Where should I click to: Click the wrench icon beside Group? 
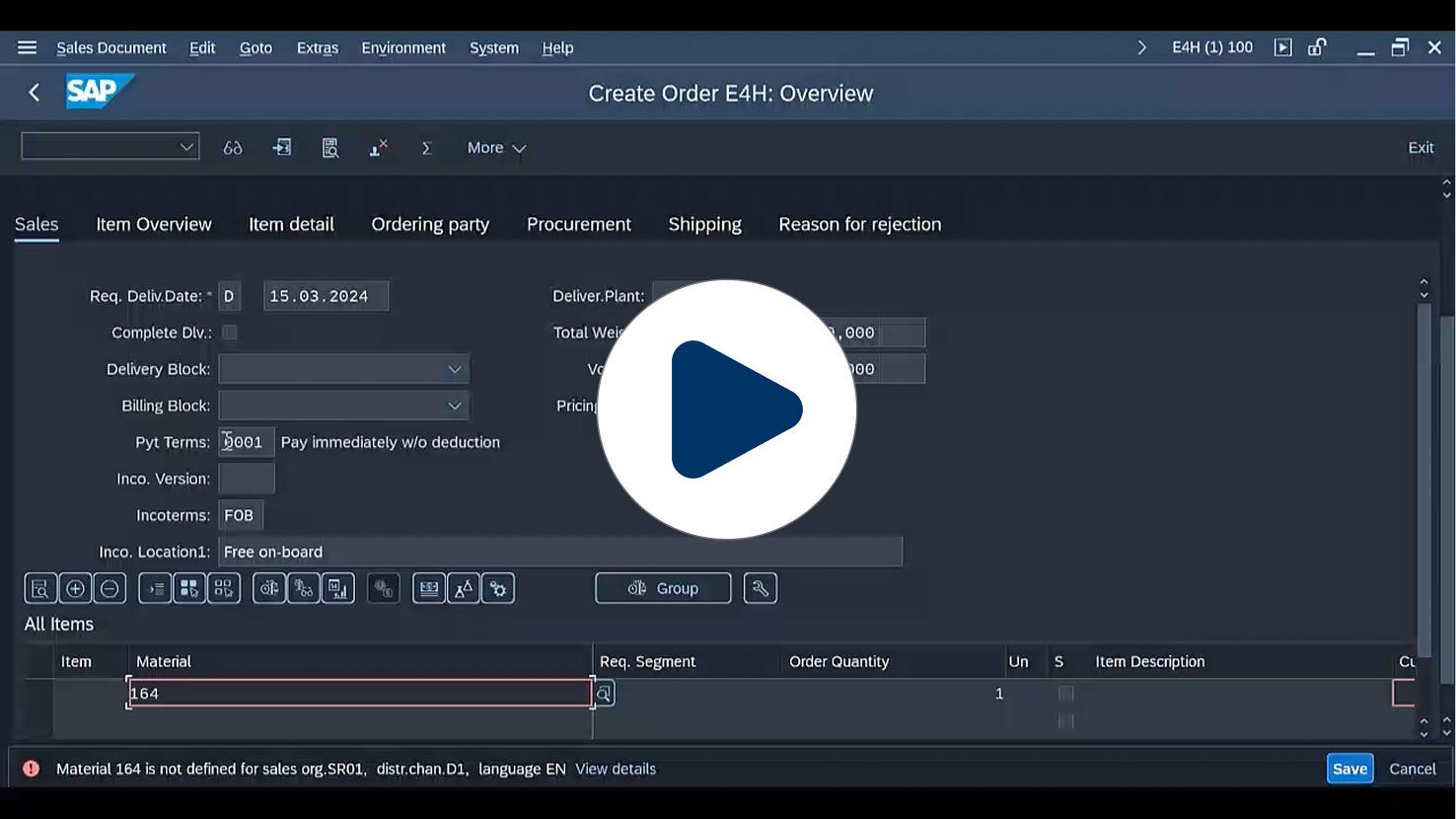(x=761, y=588)
